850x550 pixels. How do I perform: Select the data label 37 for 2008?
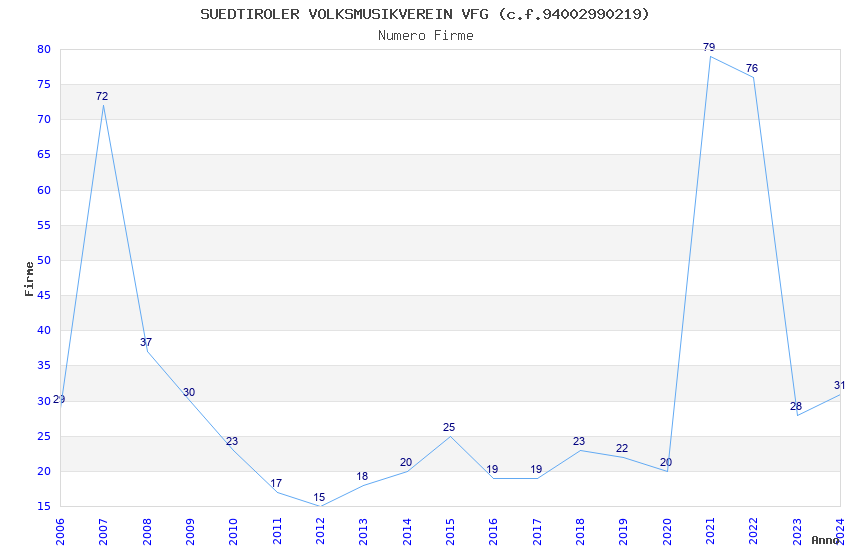(146, 342)
